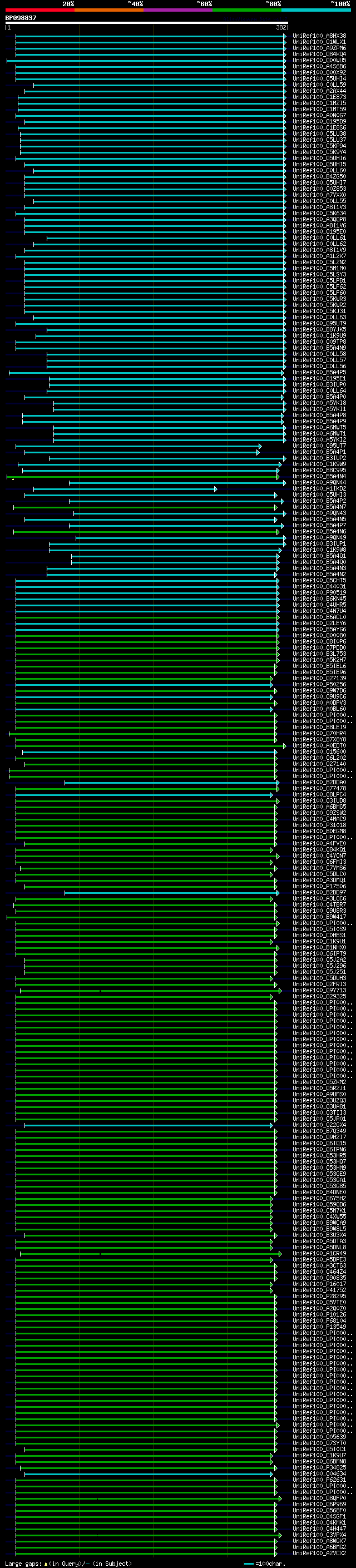The height and width of the screenshot is (1568, 356).
Task: Click the UniRef100_A2AX44 label
Action: click(x=319, y=91)
